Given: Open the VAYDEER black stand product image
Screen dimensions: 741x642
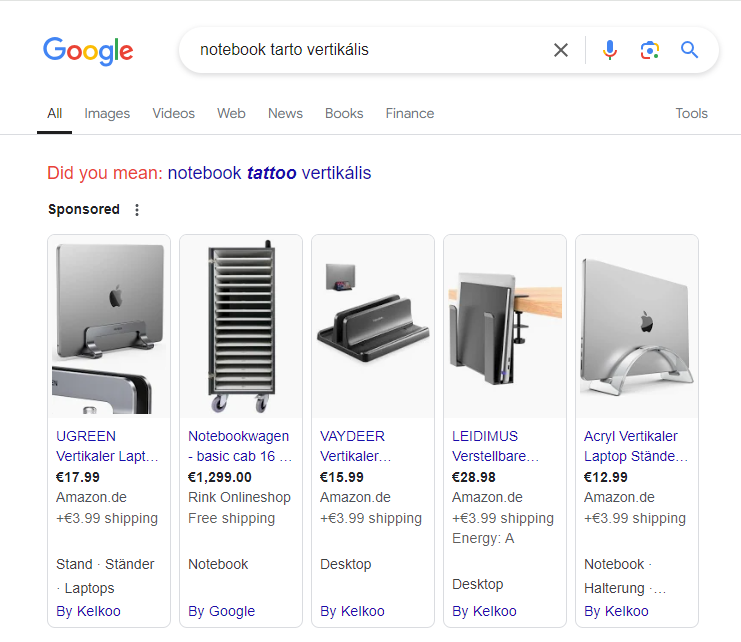Looking at the screenshot, I should coord(373,327).
